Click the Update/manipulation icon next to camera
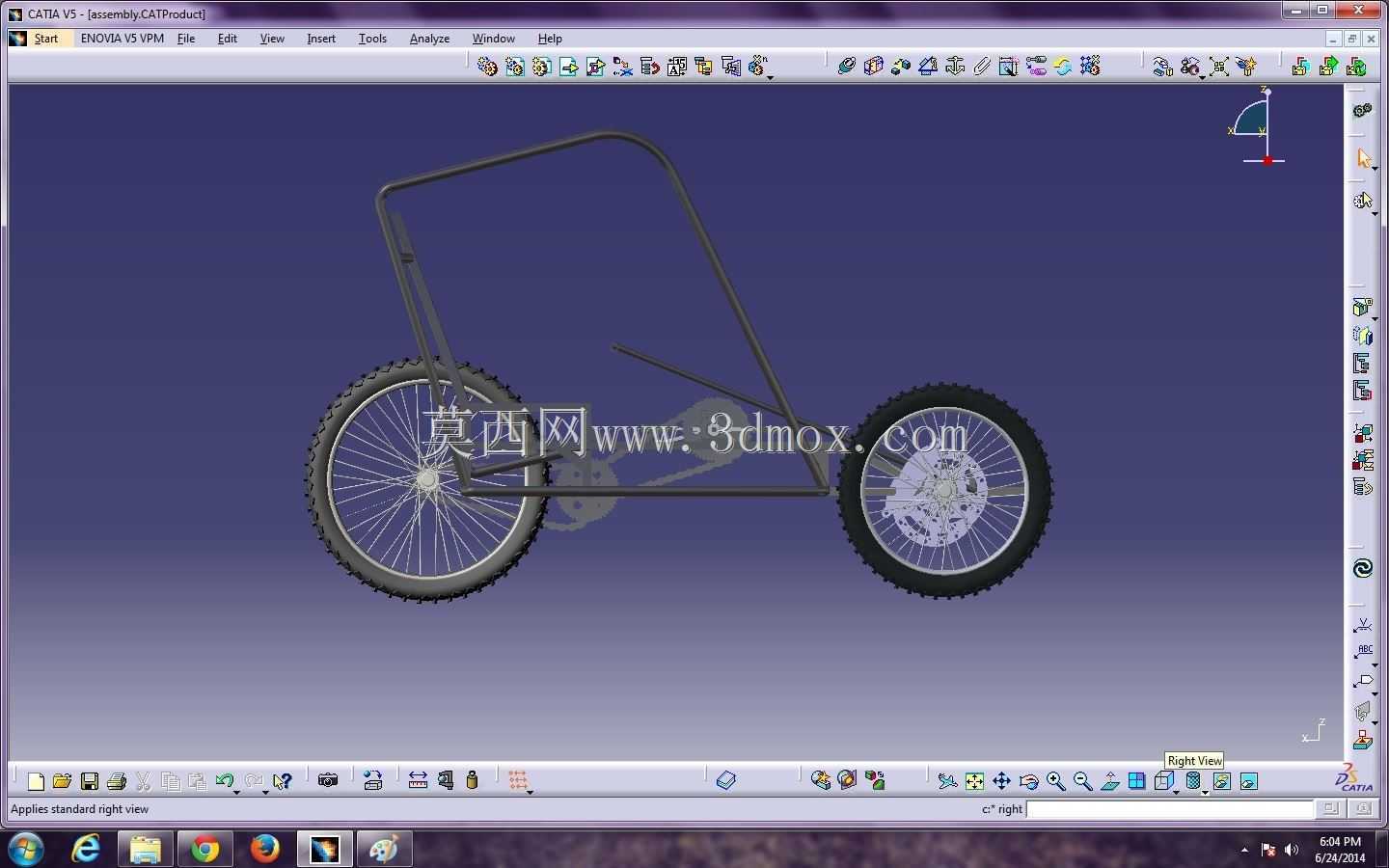Viewport: 1389px width, 868px height. tap(373, 781)
